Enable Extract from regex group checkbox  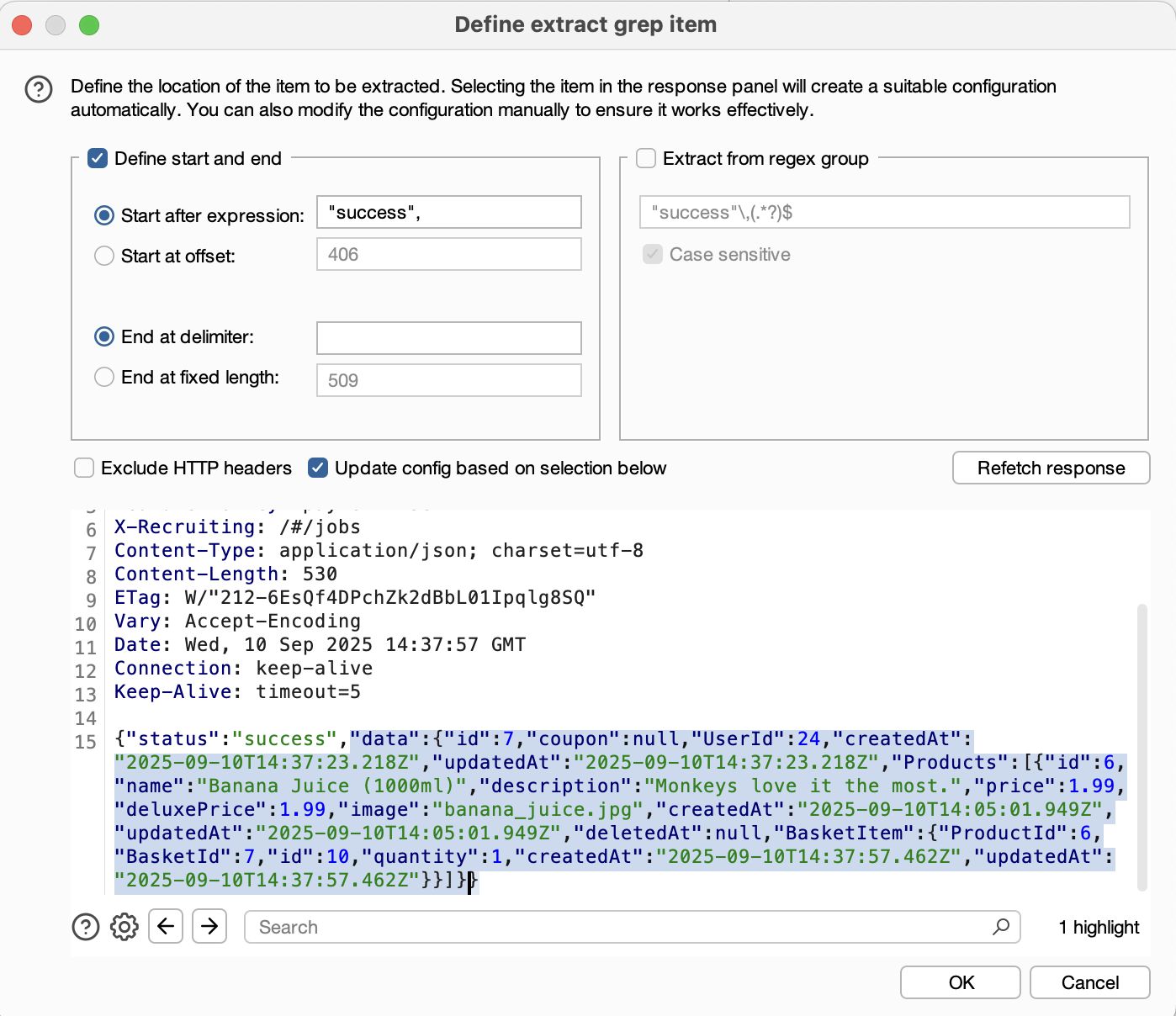coord(646,159)
